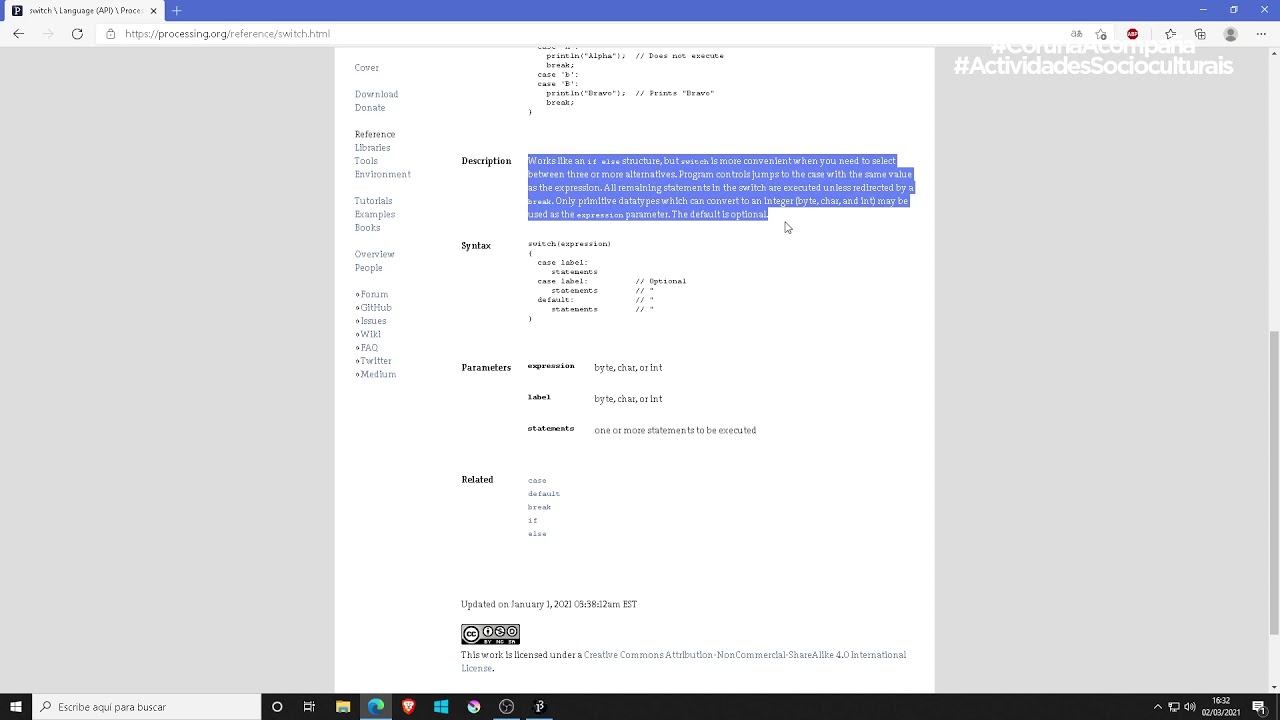Screen dimensions: 1280x720
Task: Open Task View in taskbar
Action: click(x=309, y=707)
